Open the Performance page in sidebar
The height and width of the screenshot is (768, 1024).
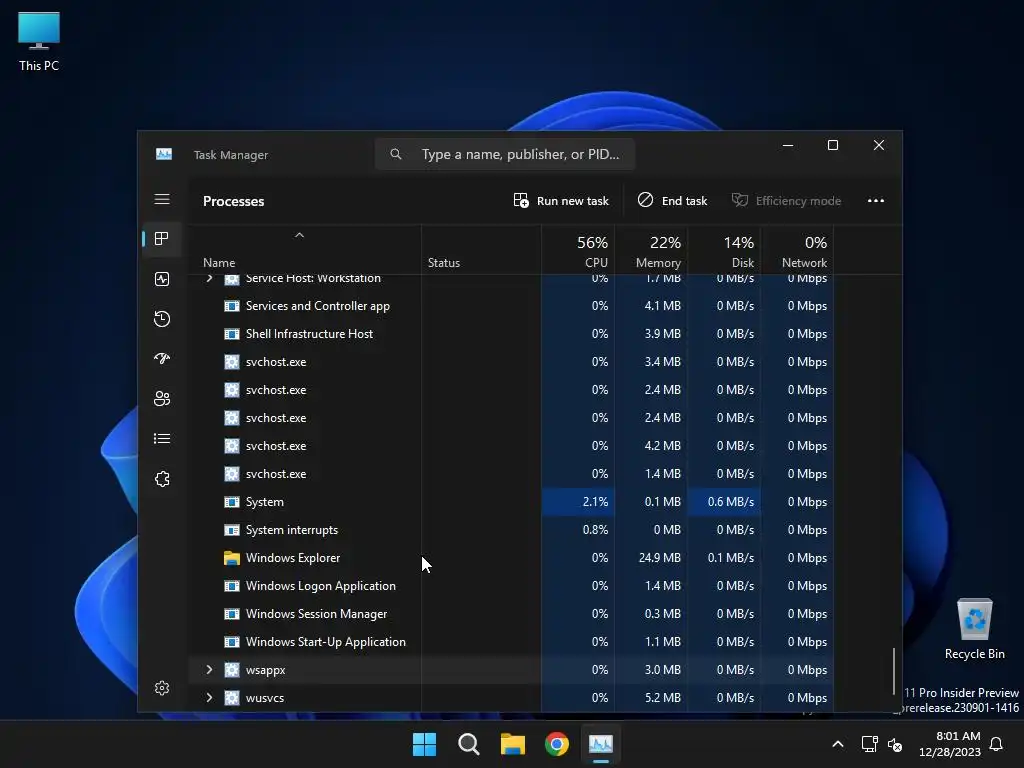click(x=162, y=279)
